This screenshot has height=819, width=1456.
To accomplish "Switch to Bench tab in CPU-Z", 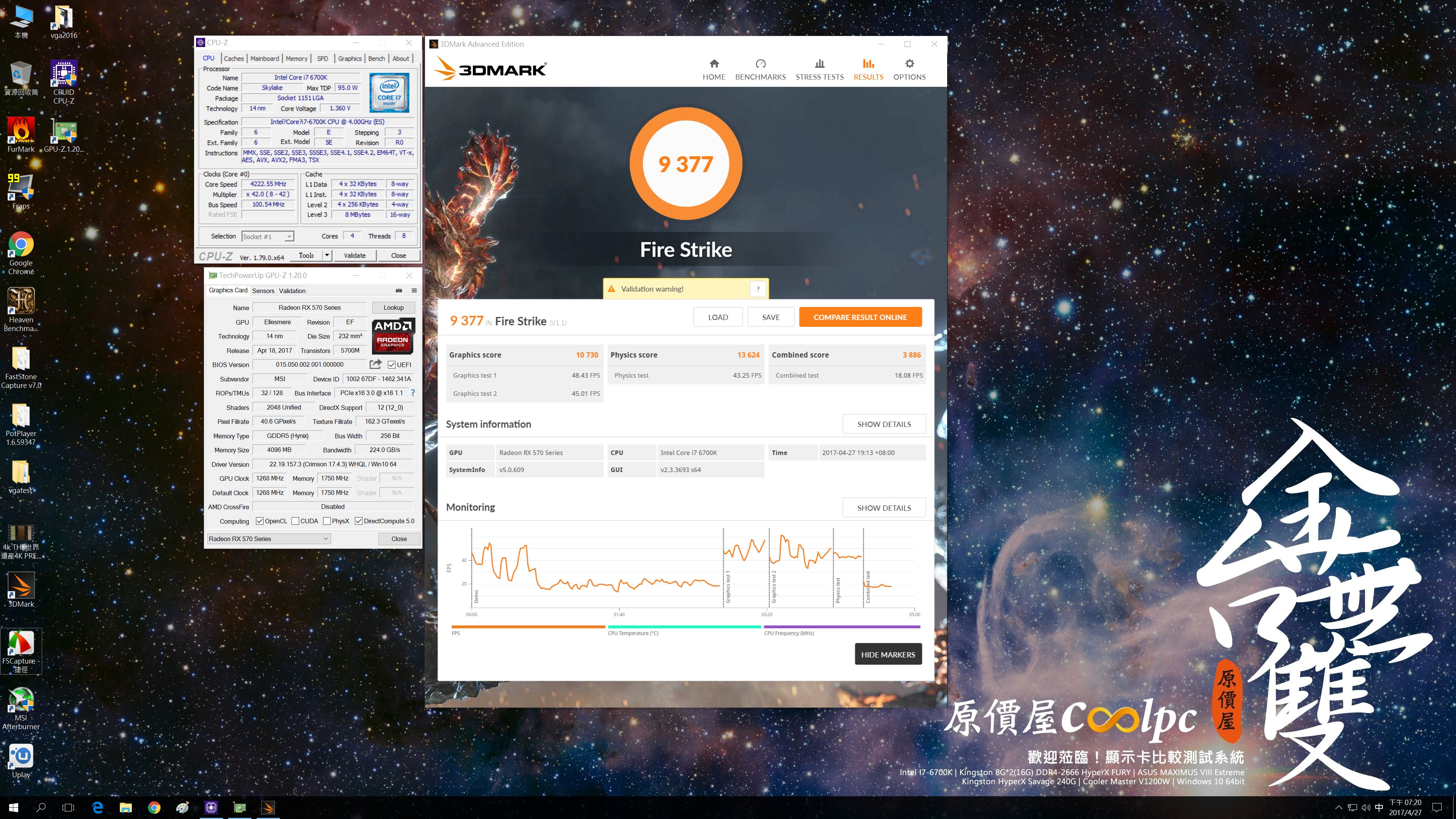I will tap(377, 58).
